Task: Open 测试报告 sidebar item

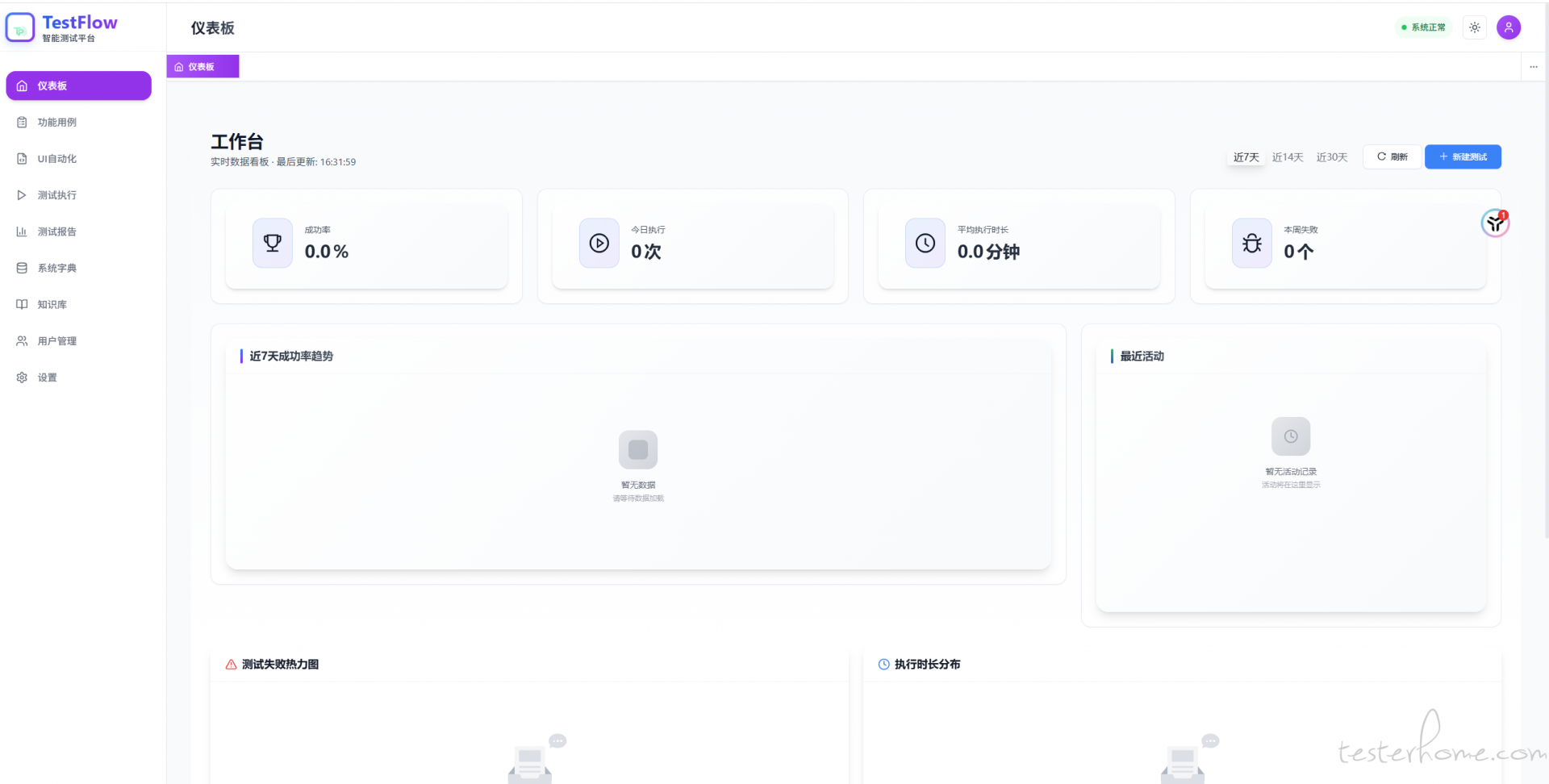Action: point(57,231)
